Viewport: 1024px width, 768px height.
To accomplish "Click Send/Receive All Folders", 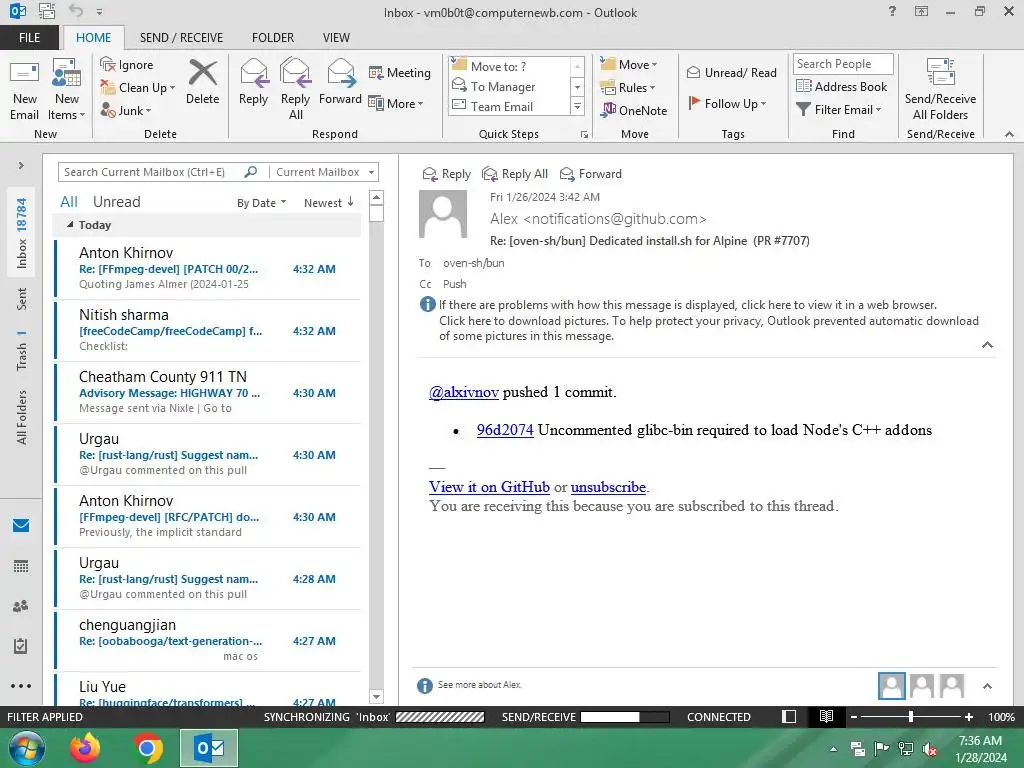I will 940,89.
